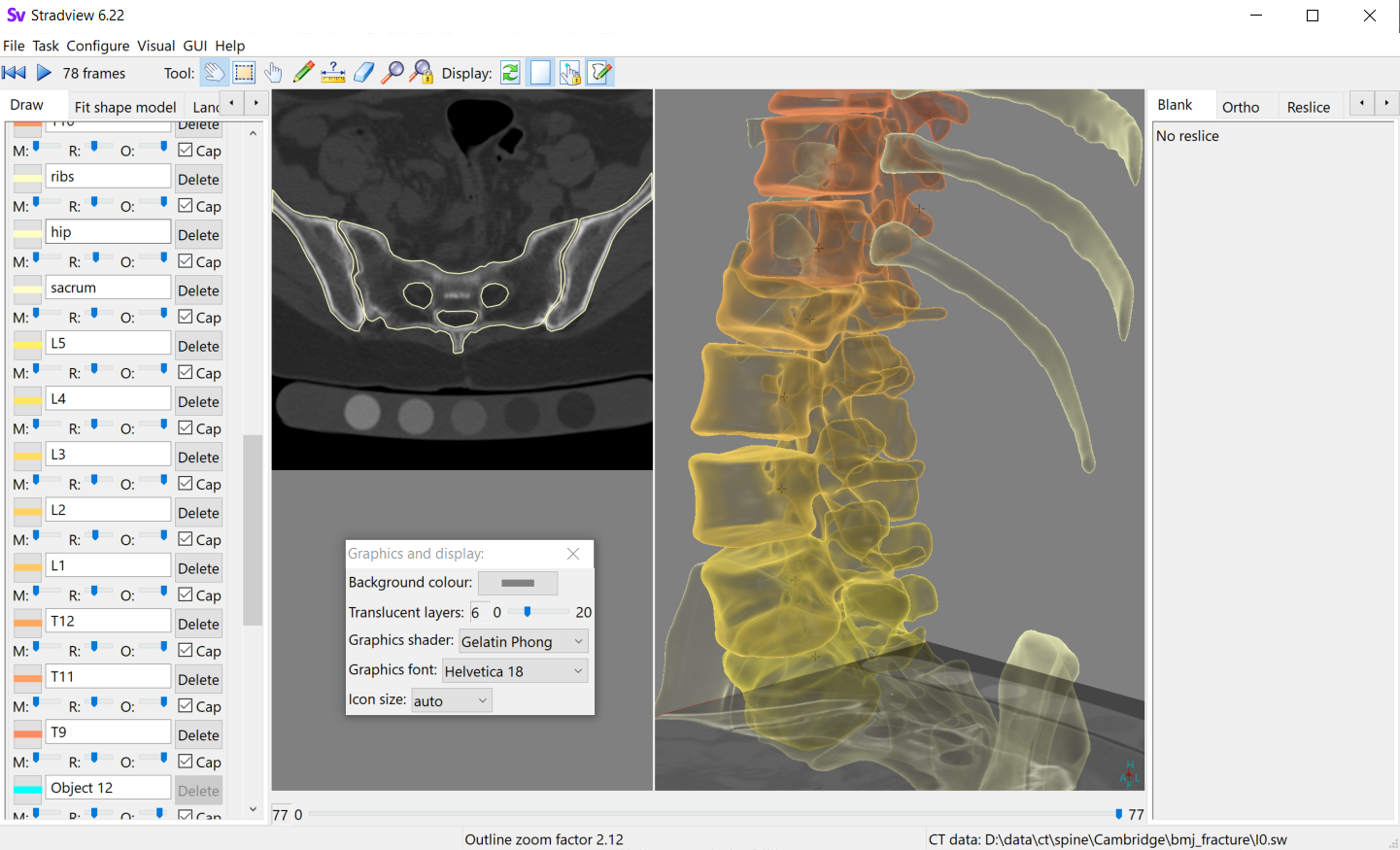Click the frame position slider below the views
The height and width of the screenshot is (850, 1400).
pyautogui.click(x=712, y=814)
